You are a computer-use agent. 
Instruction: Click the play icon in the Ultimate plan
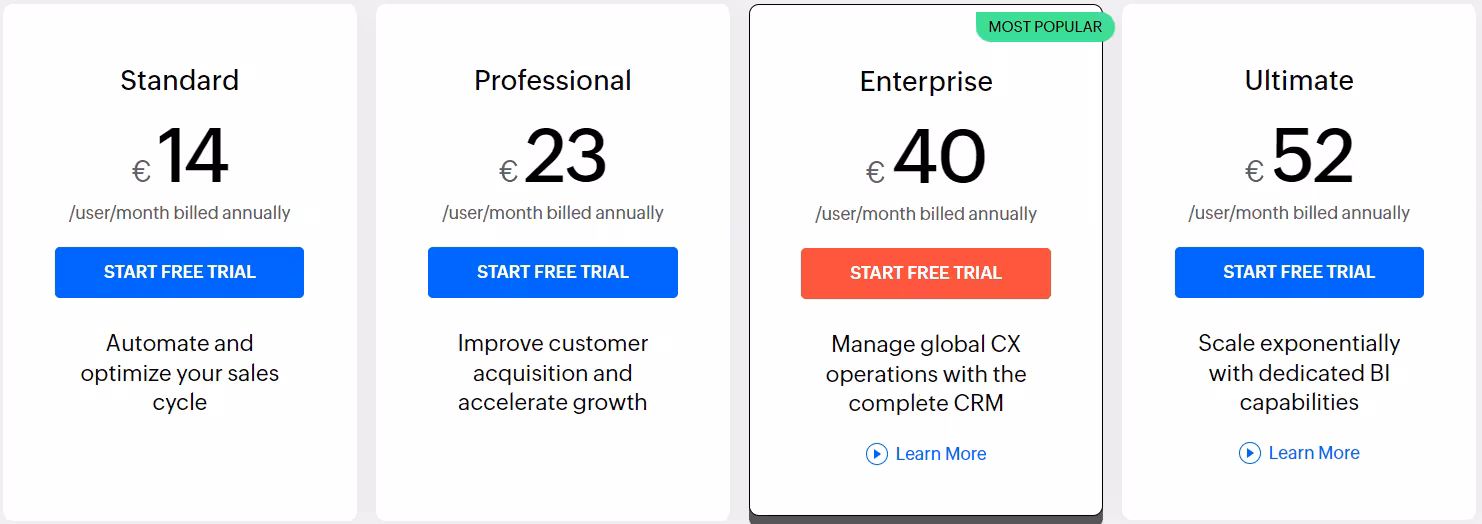pyautogui.click(x=1250, y=453)
